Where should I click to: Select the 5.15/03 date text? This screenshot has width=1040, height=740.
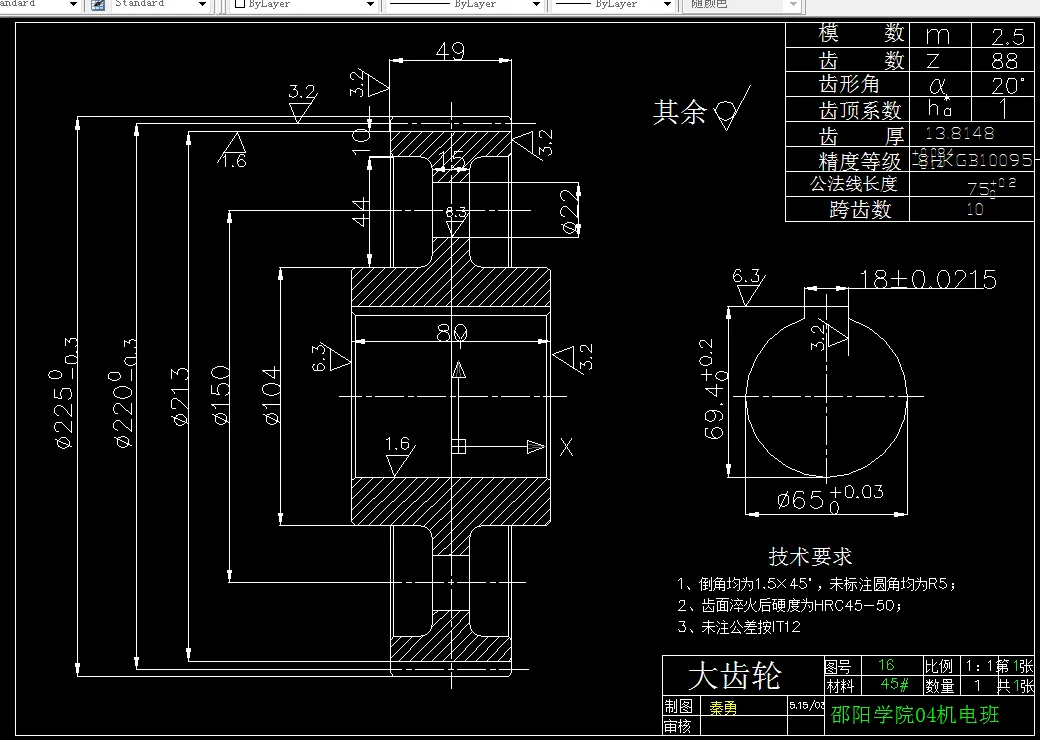tap(807, 705)
